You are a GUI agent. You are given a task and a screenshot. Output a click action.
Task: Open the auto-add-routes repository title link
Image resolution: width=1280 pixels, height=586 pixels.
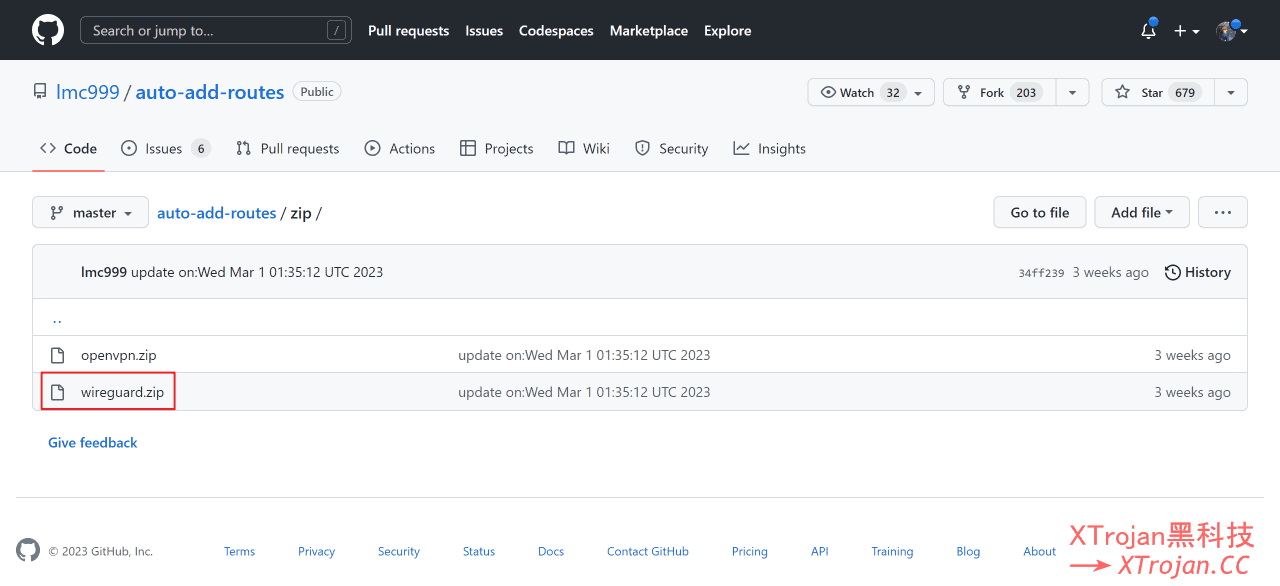click(x=210, y=92)
